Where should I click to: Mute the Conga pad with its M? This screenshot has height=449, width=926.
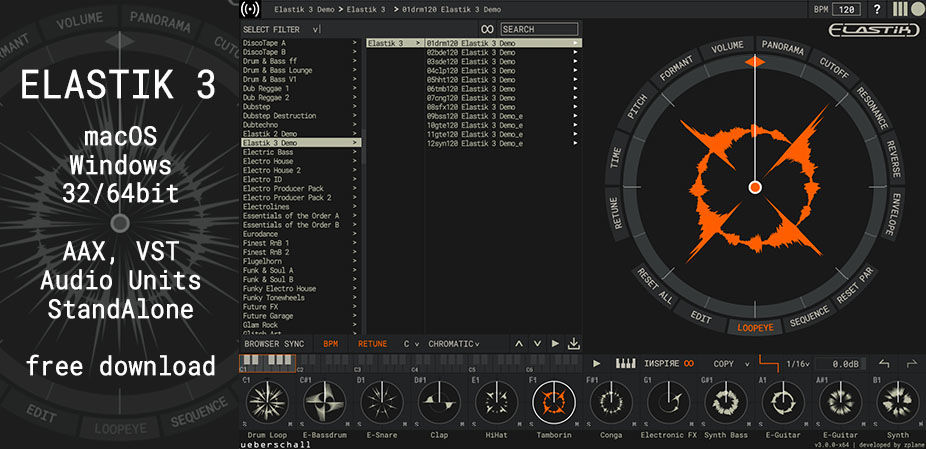tap(634, 424)
